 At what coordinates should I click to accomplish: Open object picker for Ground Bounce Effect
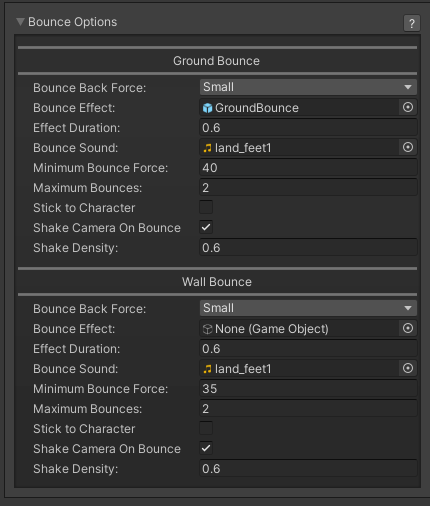tap(408, 107)
